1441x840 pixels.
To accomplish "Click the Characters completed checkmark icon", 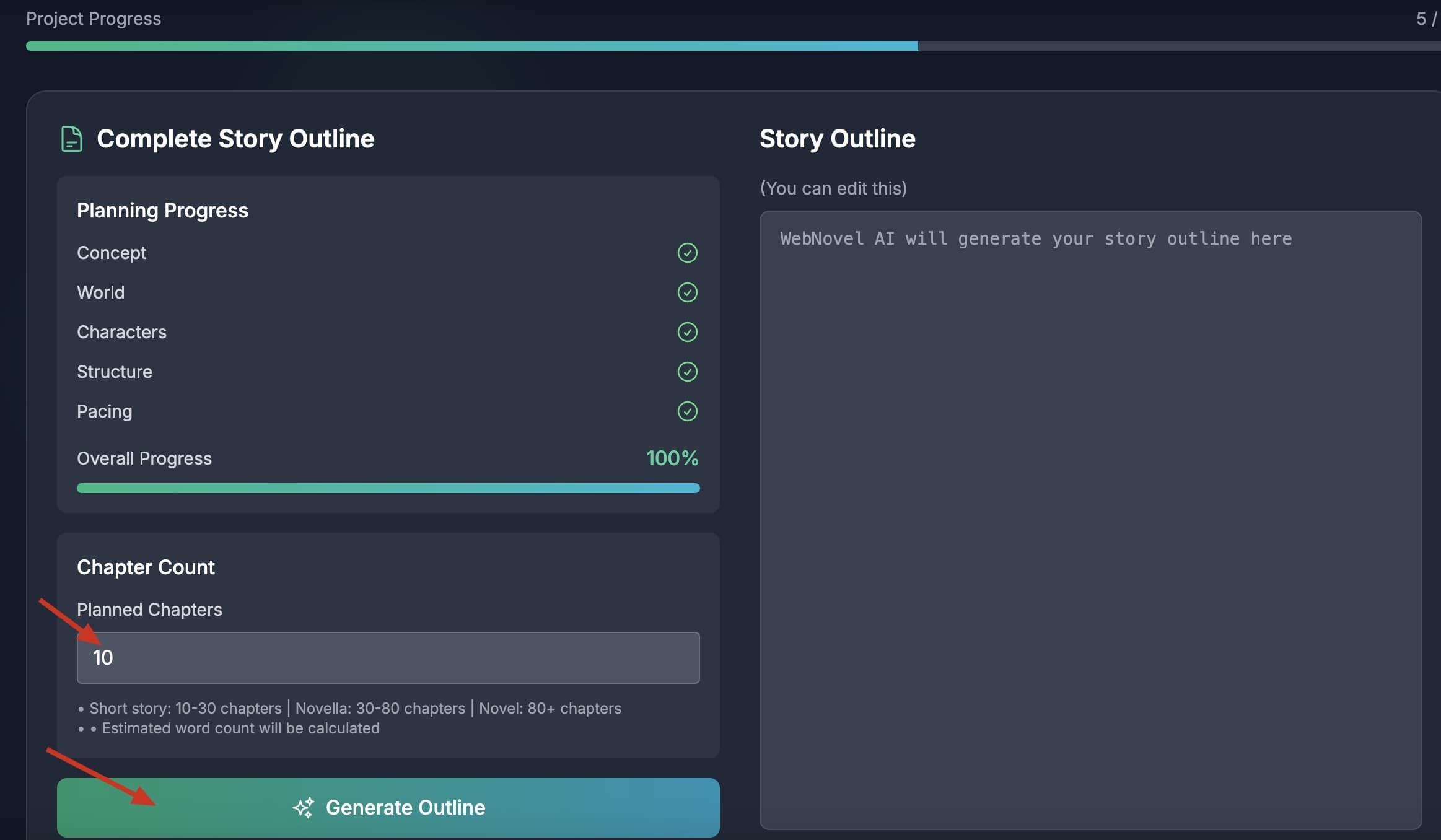I will pos(687,332).
